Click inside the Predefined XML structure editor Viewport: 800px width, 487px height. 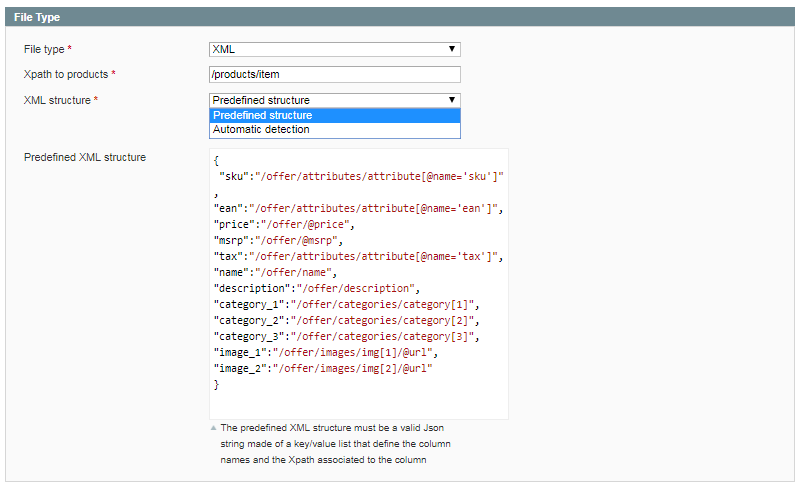click(x=359, y=284)
